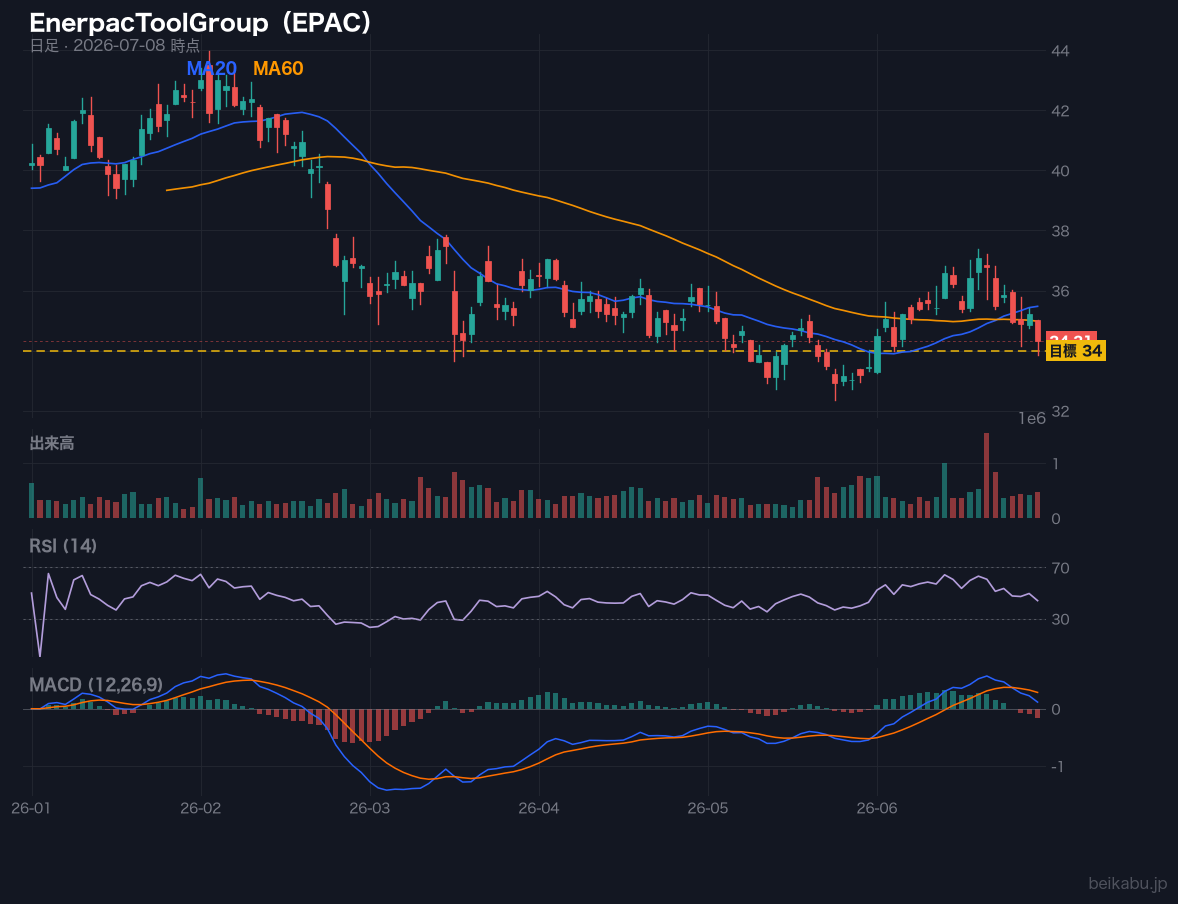This screenshot has width=1178, height=904.
Task: Click the RSI 30 level label
Action: click(x=1060, y=619)
